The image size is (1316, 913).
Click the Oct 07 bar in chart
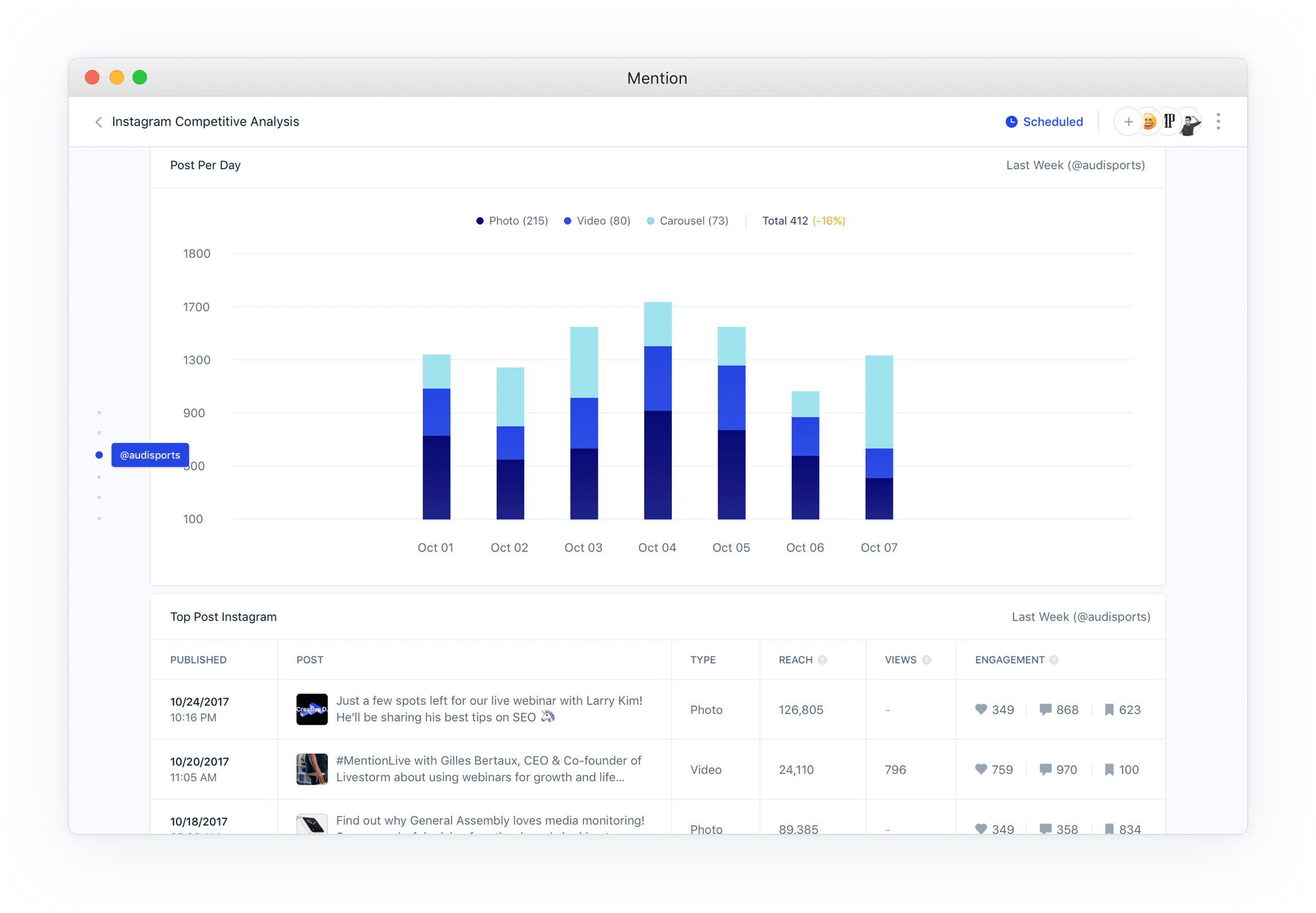pyautogui.click(x=879, y=438)
